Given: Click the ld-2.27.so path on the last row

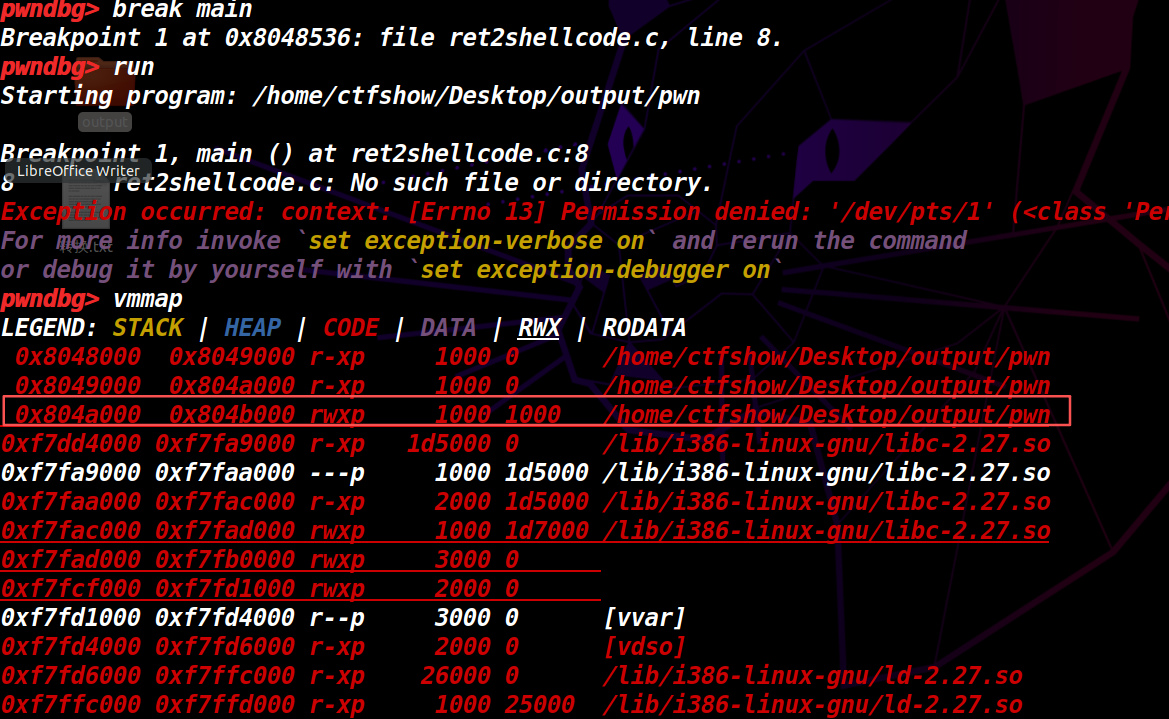Looking at the screenshot, I should [812, 706].
